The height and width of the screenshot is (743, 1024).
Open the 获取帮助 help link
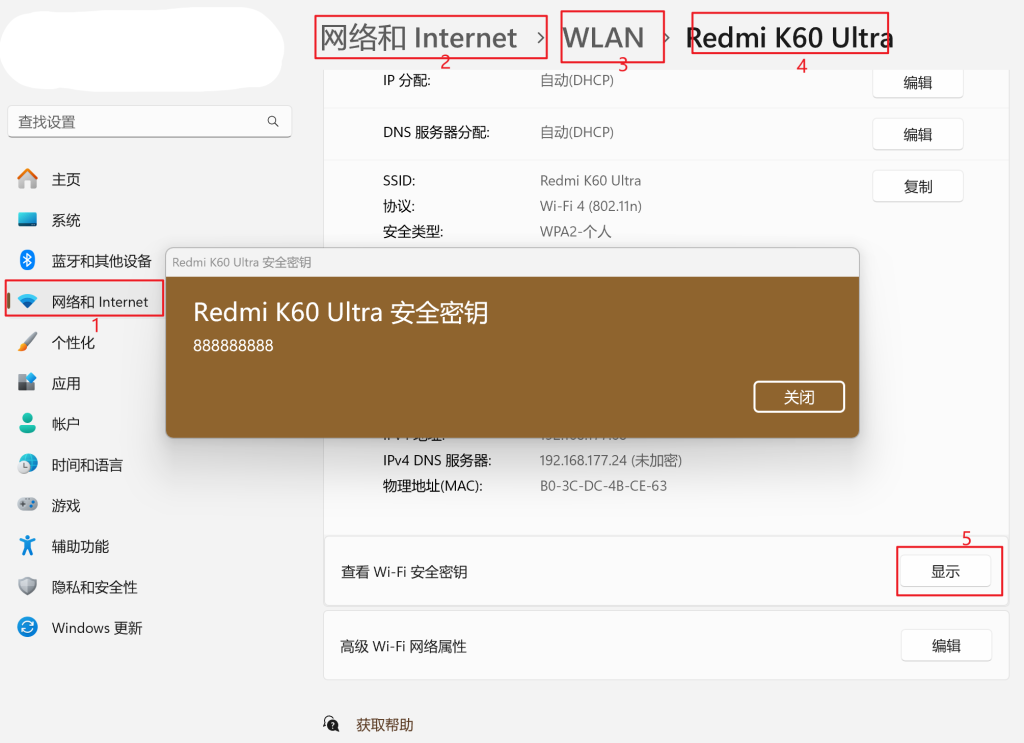click(384, 725)
